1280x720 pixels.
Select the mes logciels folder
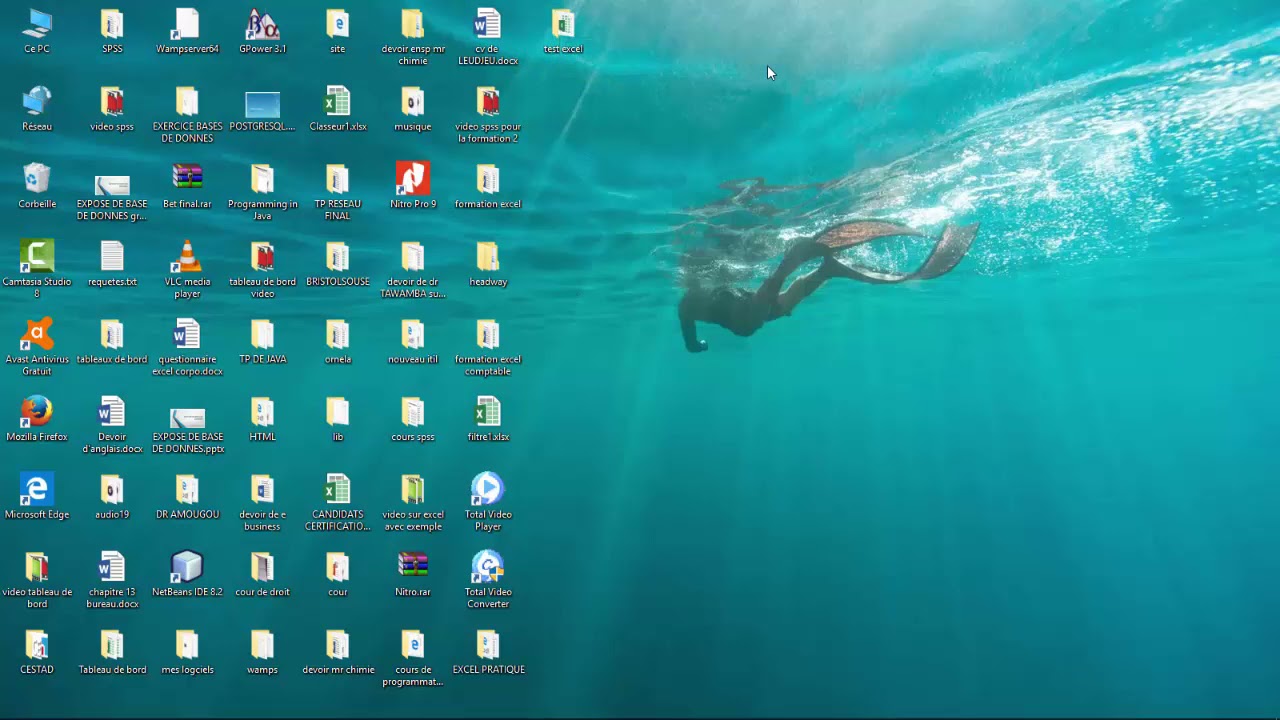click(x=187, y=651)
